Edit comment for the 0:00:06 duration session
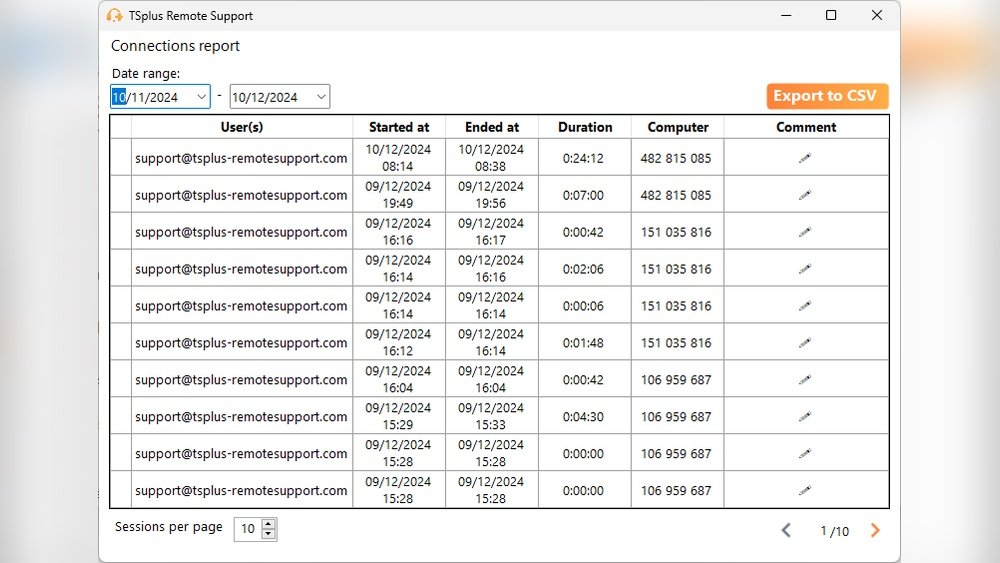This screenshot has height=563, width=1000. click(x=805, y=305)
